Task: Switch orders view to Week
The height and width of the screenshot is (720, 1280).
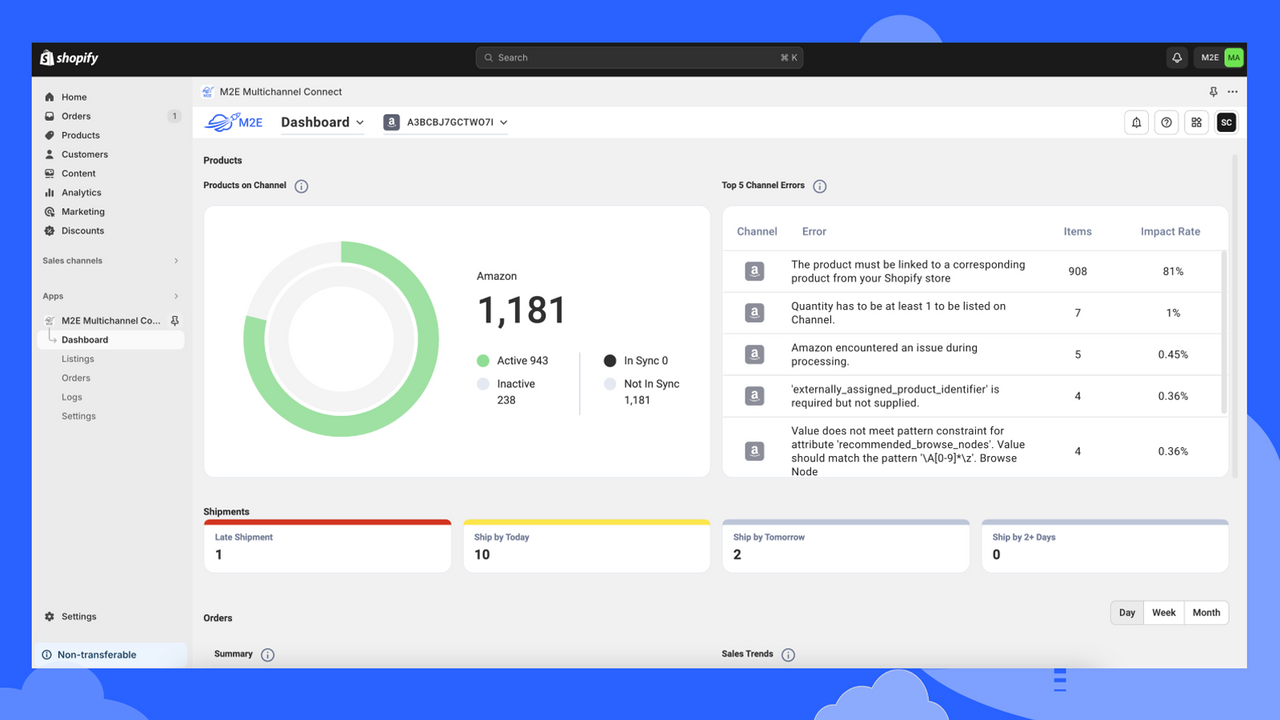Action: pos(1164,613)
